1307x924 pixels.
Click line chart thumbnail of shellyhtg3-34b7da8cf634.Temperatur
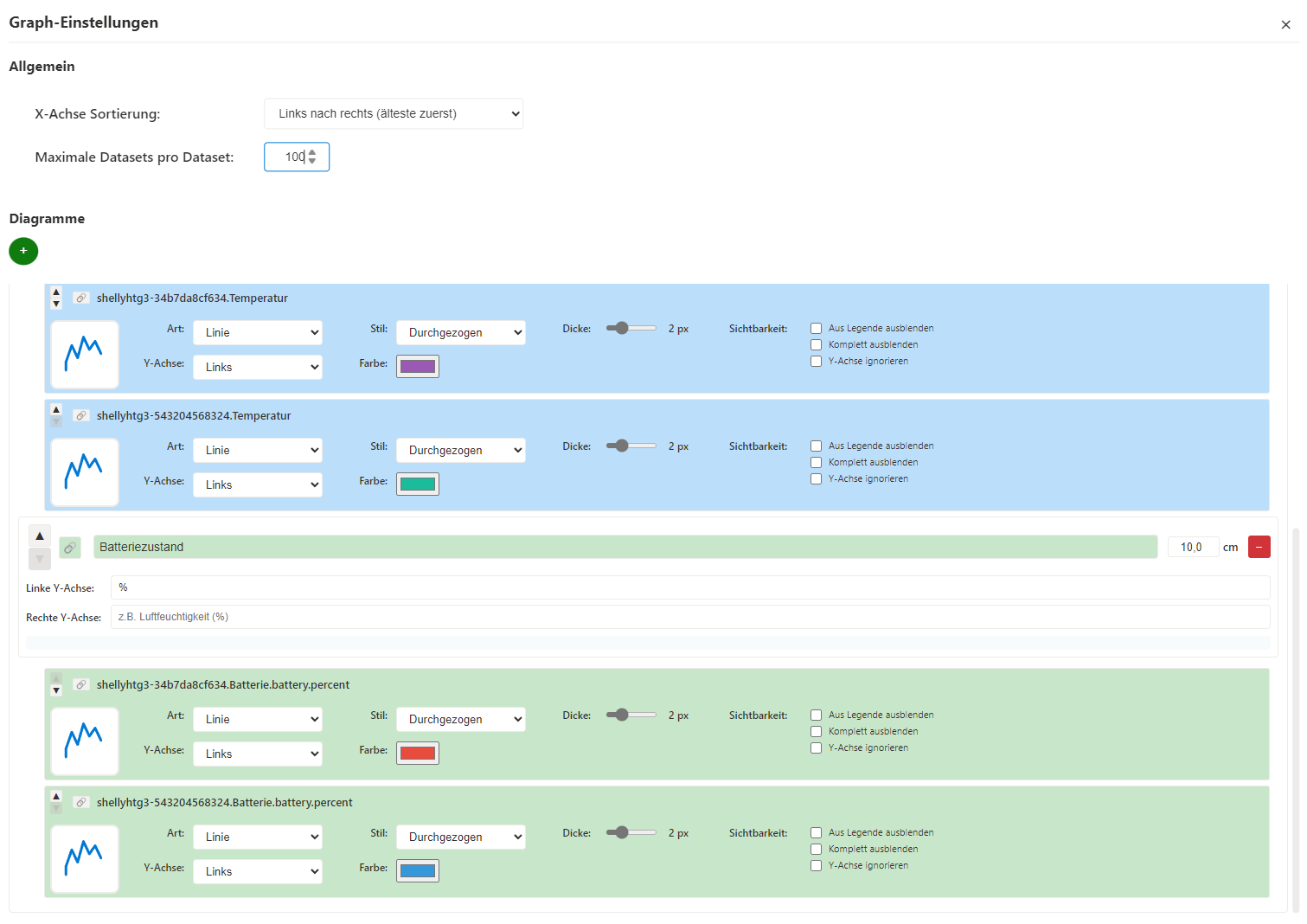pyautogui.click(x=85, y=355)
